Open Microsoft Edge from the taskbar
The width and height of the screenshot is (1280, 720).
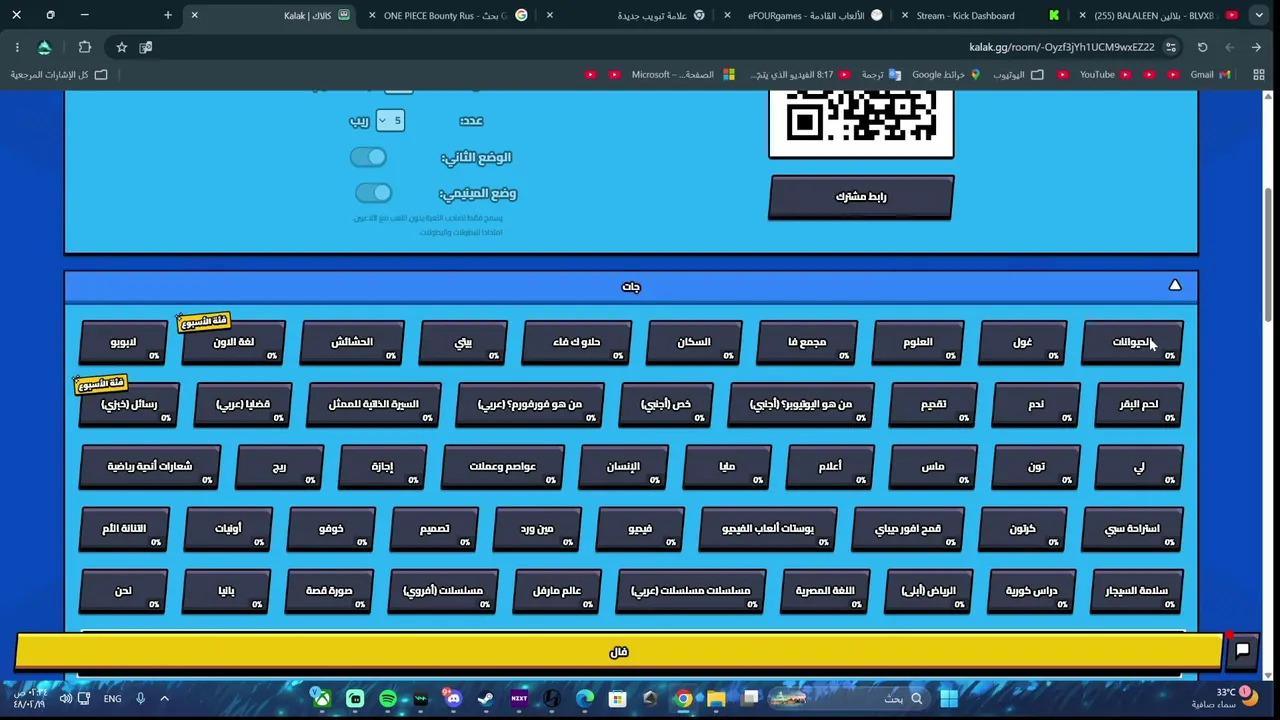pos(585,698)
